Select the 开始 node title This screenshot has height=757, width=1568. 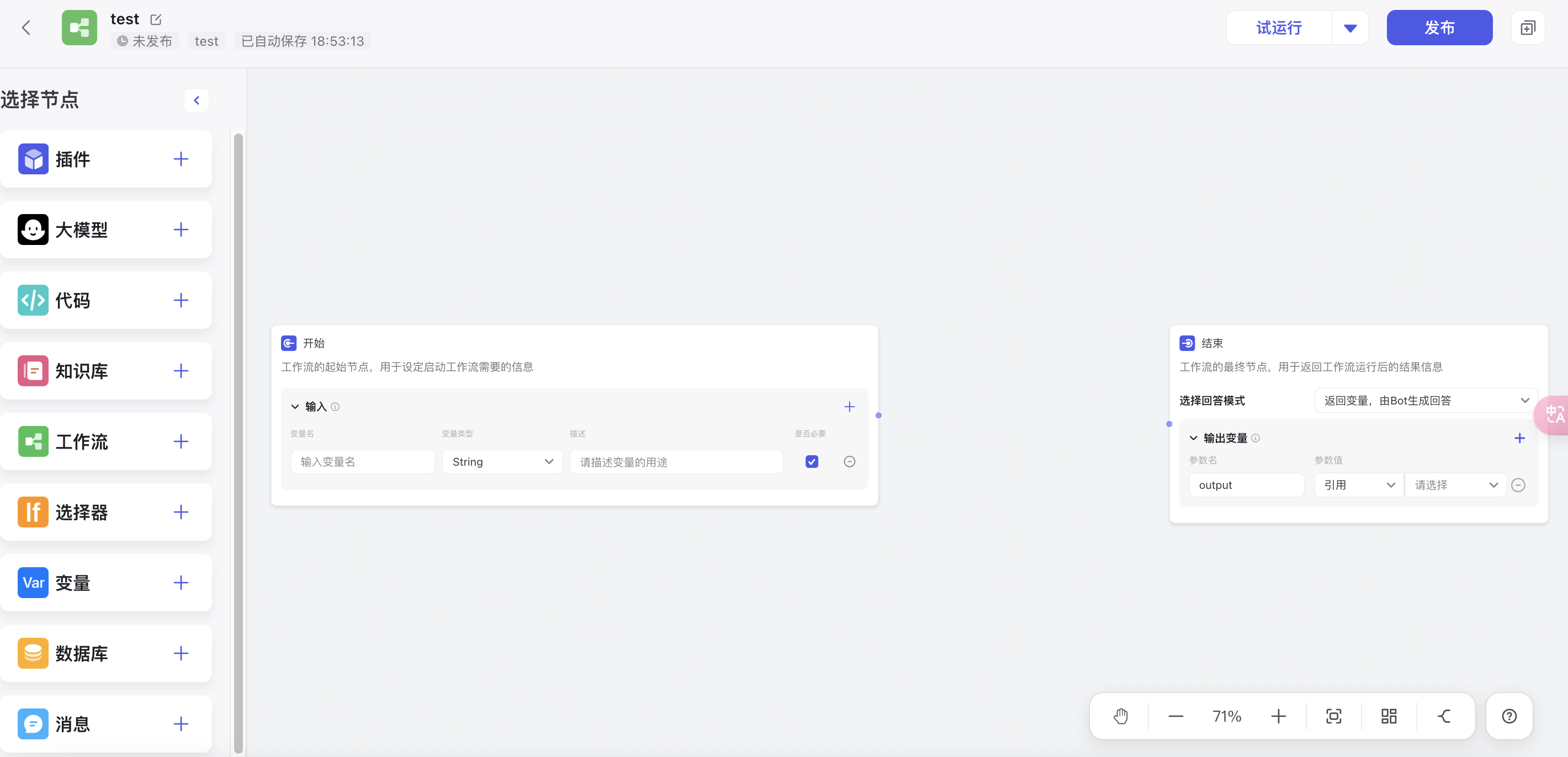coord(314,343)
